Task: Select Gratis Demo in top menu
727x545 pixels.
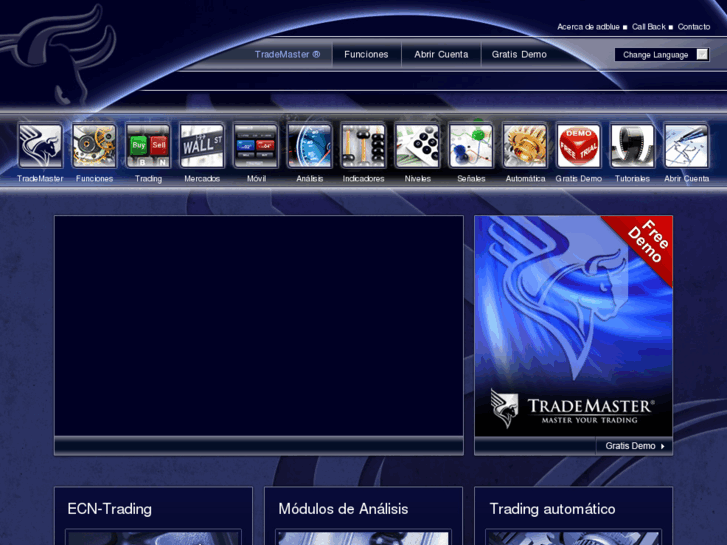Action: 519,54
